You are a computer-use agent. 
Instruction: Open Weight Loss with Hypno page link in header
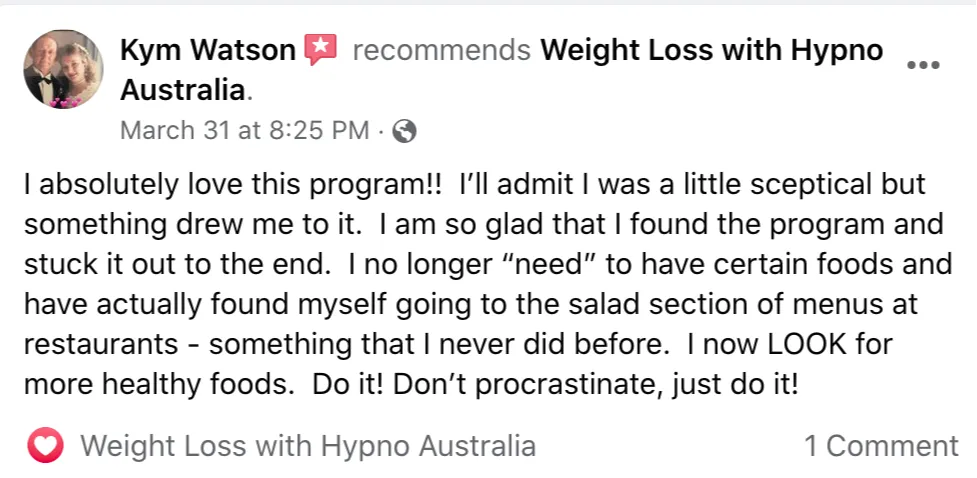(712, 50)
